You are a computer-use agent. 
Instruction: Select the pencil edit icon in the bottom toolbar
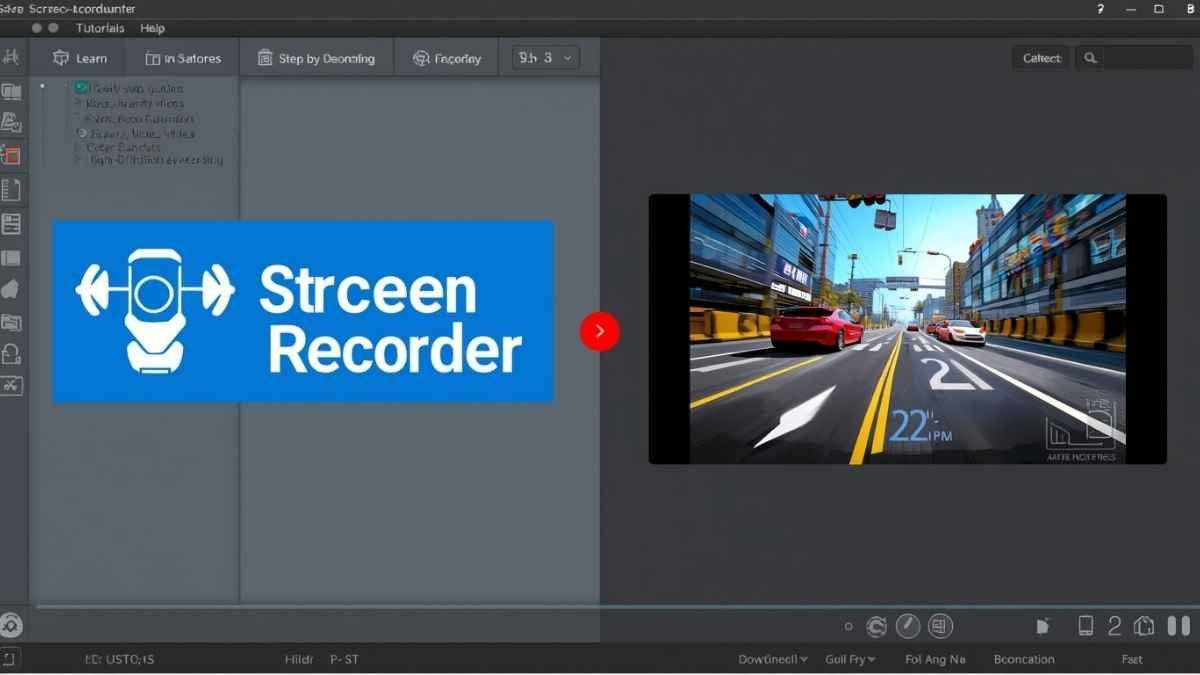(908, 626)
